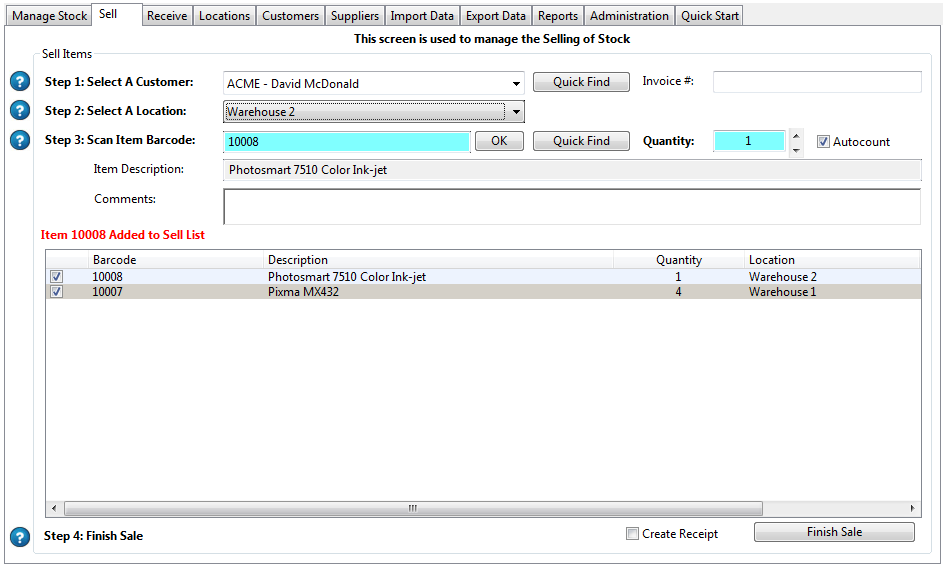Uncheck the row for barcode 10008
The width and height of the screenshot is (944, 567).
point(57,277)
